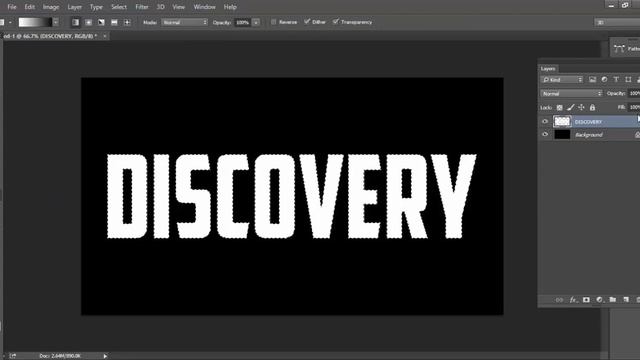Image resolution: width=640 pixels, height=360 pixels.
Task: Open the layer blend mode Normal dropdown
Action: click(x=571, y=93)
